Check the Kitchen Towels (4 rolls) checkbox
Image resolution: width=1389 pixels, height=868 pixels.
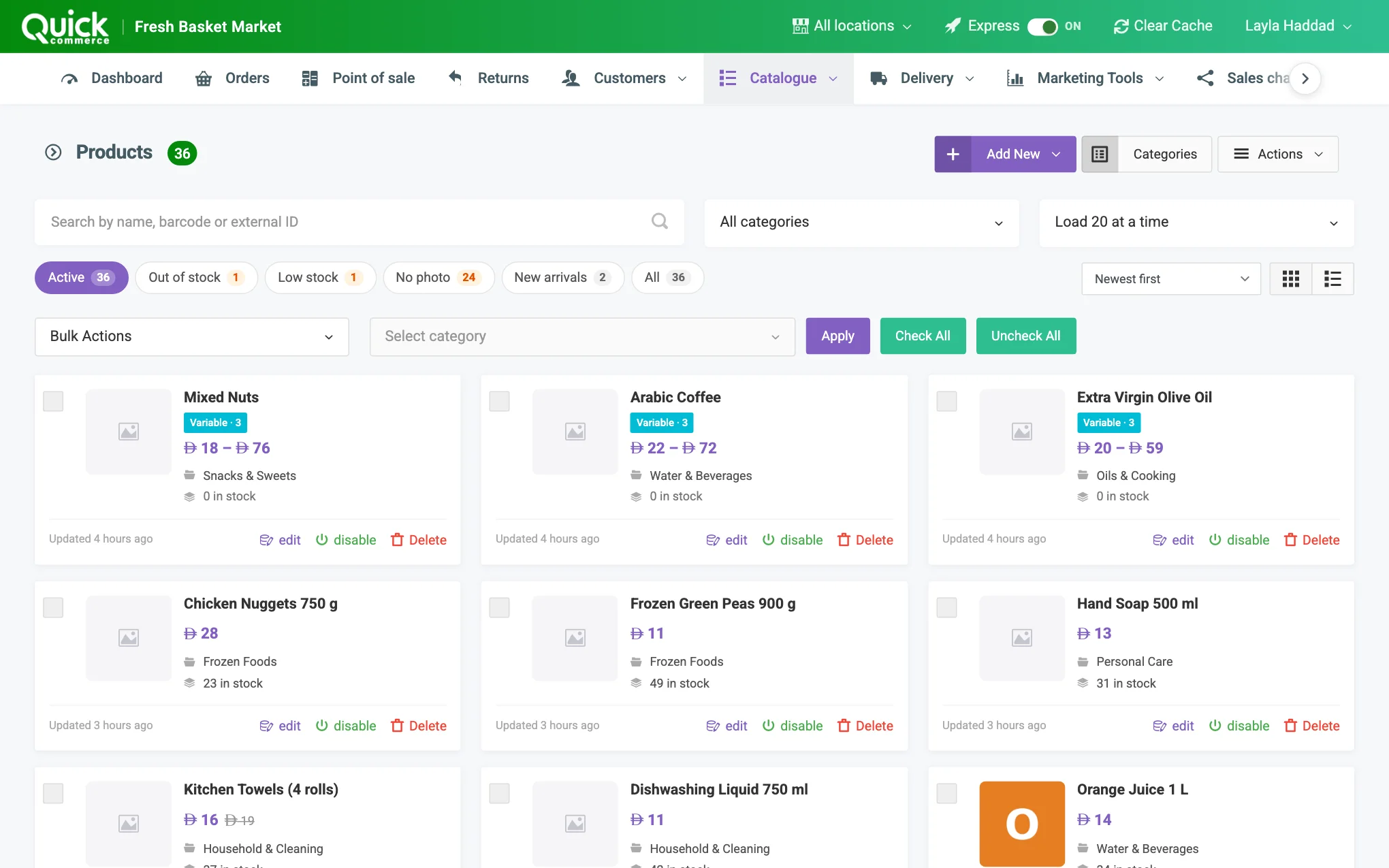[x=53, y=793]
